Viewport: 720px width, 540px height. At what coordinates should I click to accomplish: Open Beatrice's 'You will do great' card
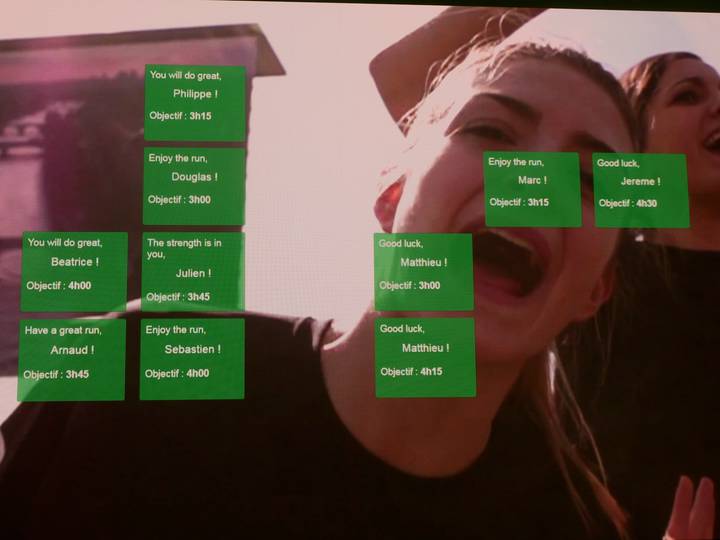click(x=74, y=271)
